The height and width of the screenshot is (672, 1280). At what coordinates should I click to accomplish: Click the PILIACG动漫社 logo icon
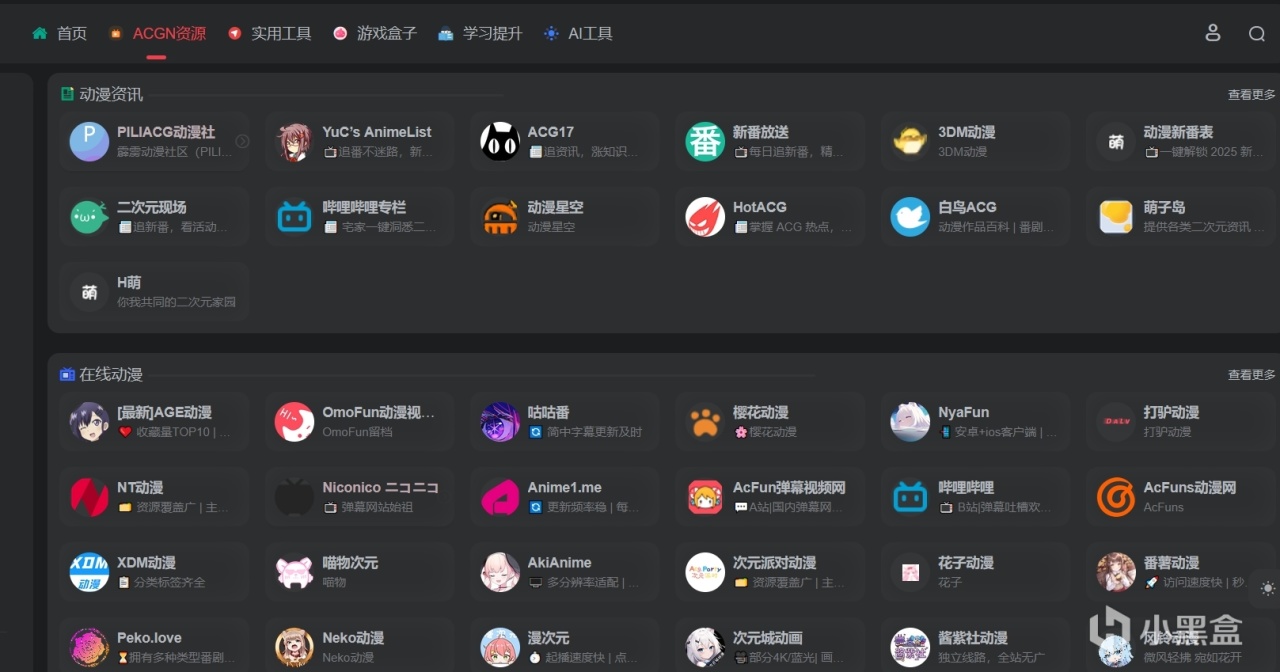89,142
